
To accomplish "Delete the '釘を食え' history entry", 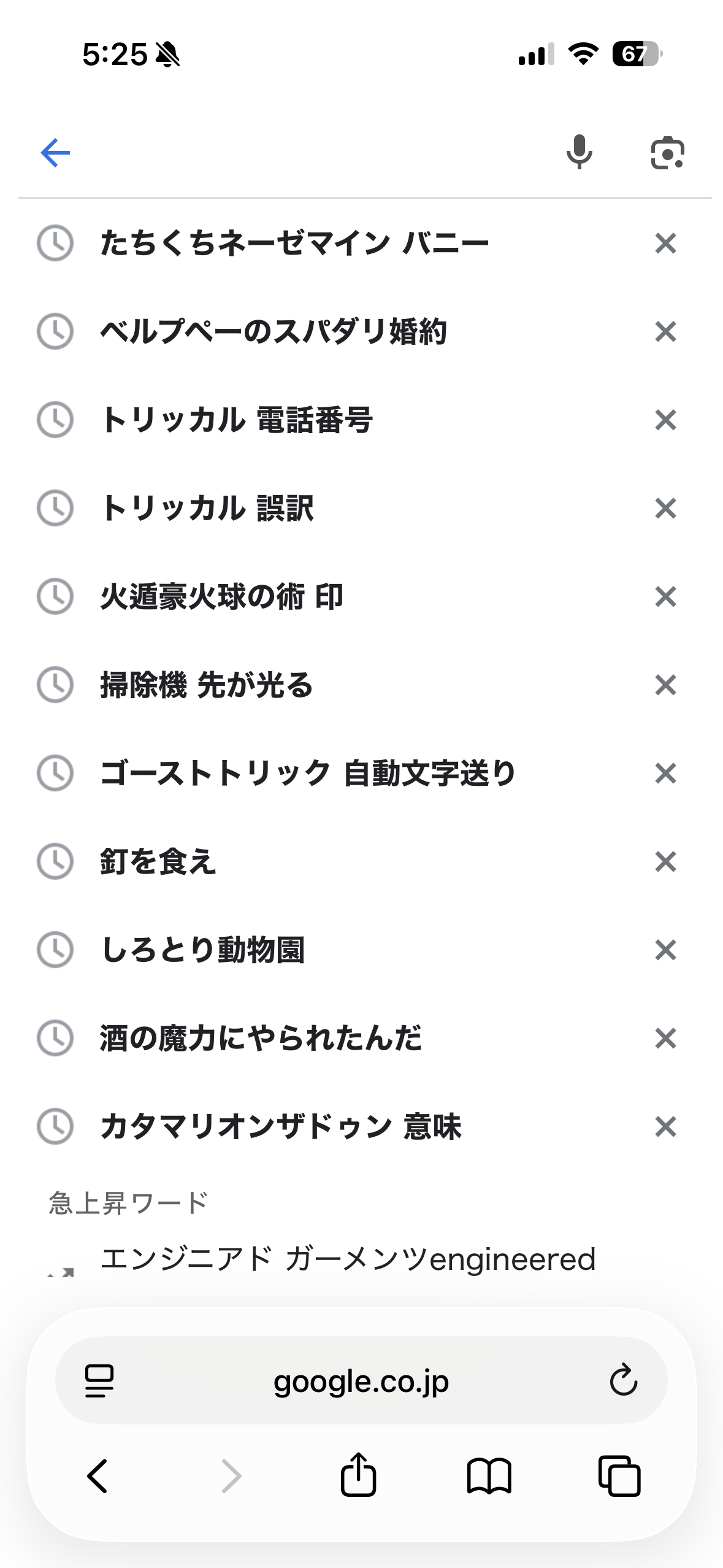I will [665, 862].
